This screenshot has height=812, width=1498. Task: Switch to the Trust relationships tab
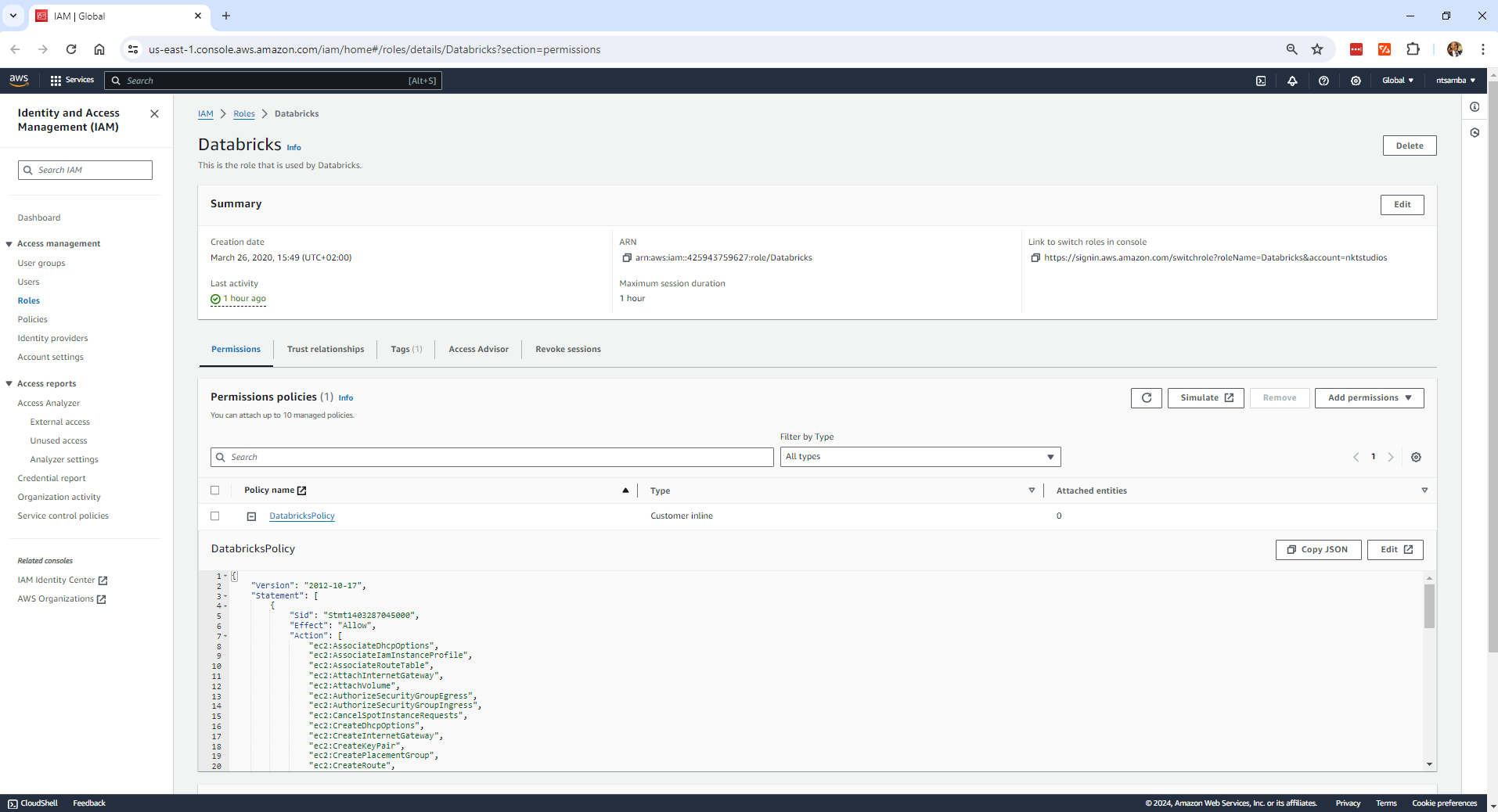325,350
